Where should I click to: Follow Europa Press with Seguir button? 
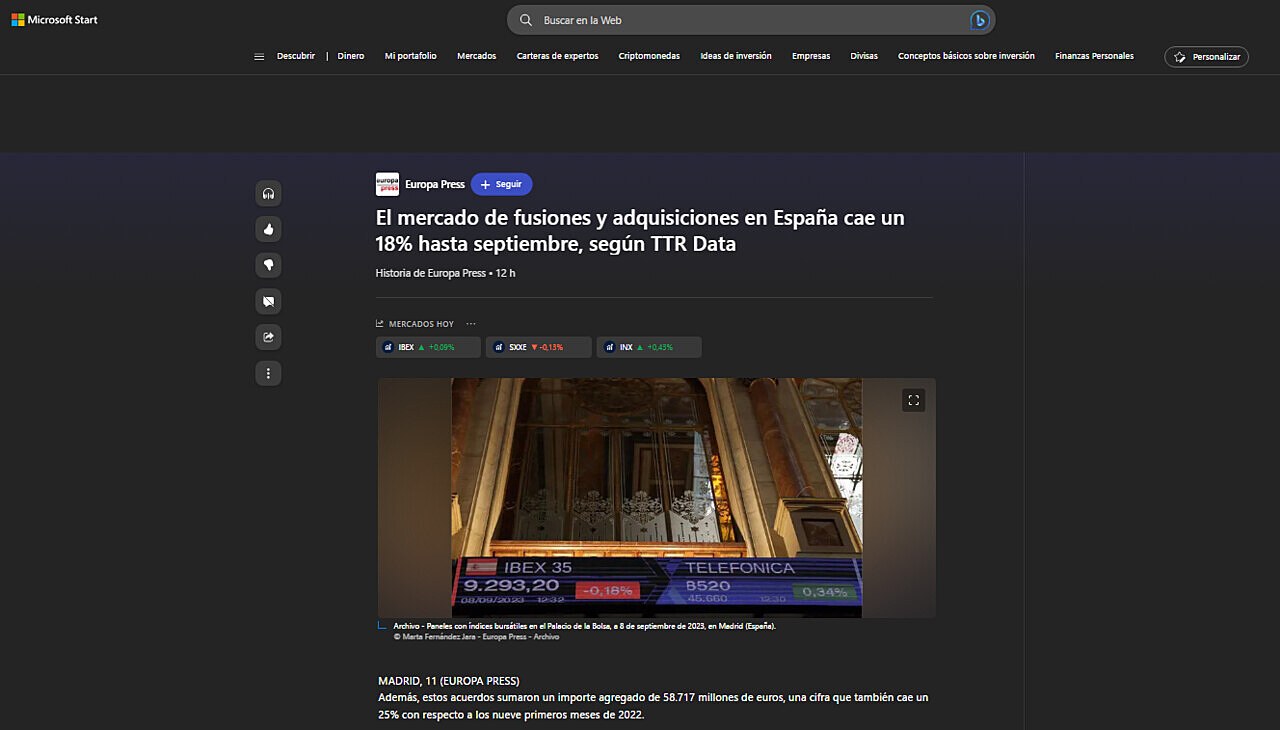coord(501,184)
